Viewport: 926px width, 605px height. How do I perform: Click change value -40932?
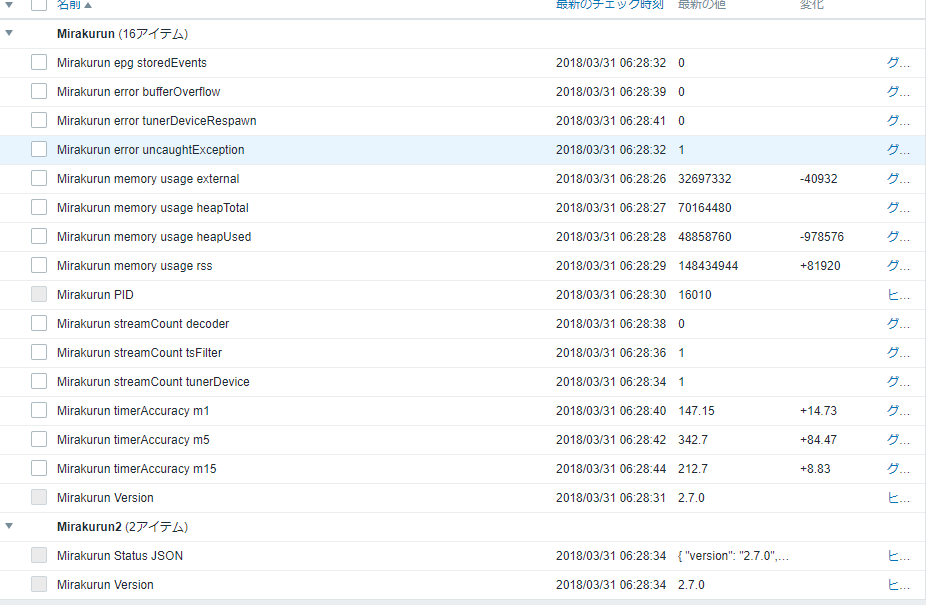point(819,178)
